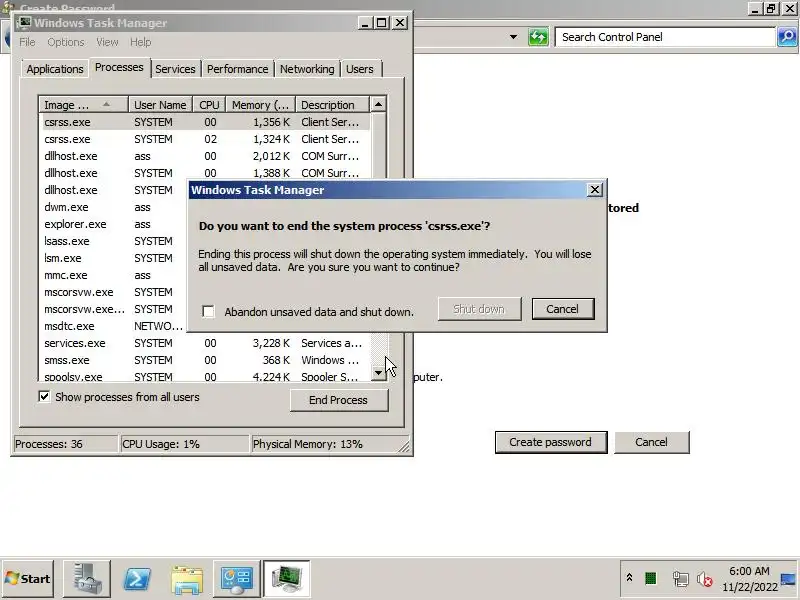Image resolution: width=800 pixels, height=600 pixels.
Task: Sort by Memory column header
Action: point(261,105)
